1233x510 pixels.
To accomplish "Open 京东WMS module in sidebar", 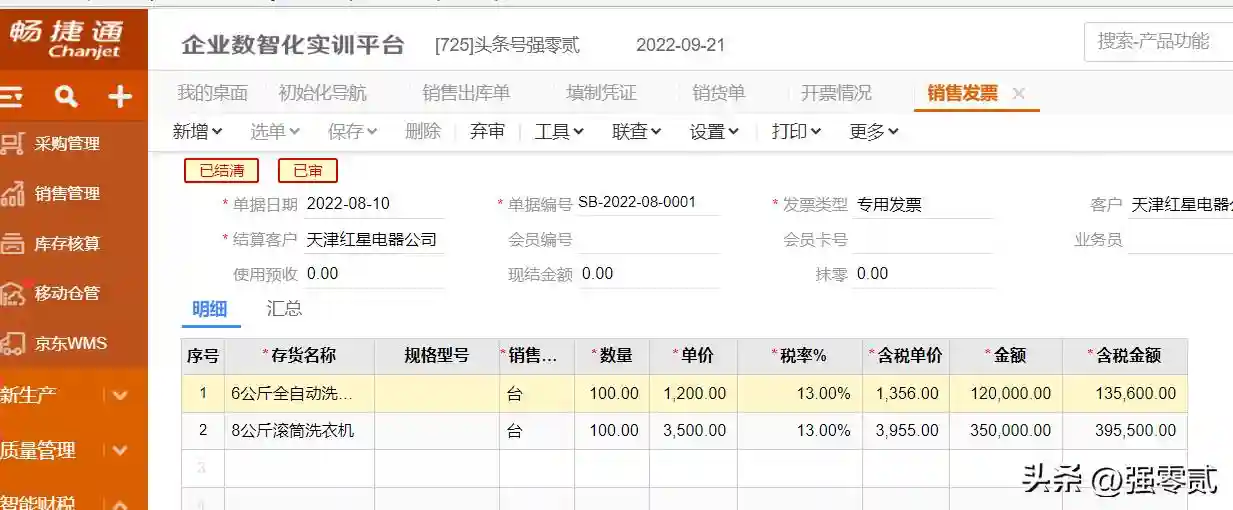I will [x=70, y=344].
